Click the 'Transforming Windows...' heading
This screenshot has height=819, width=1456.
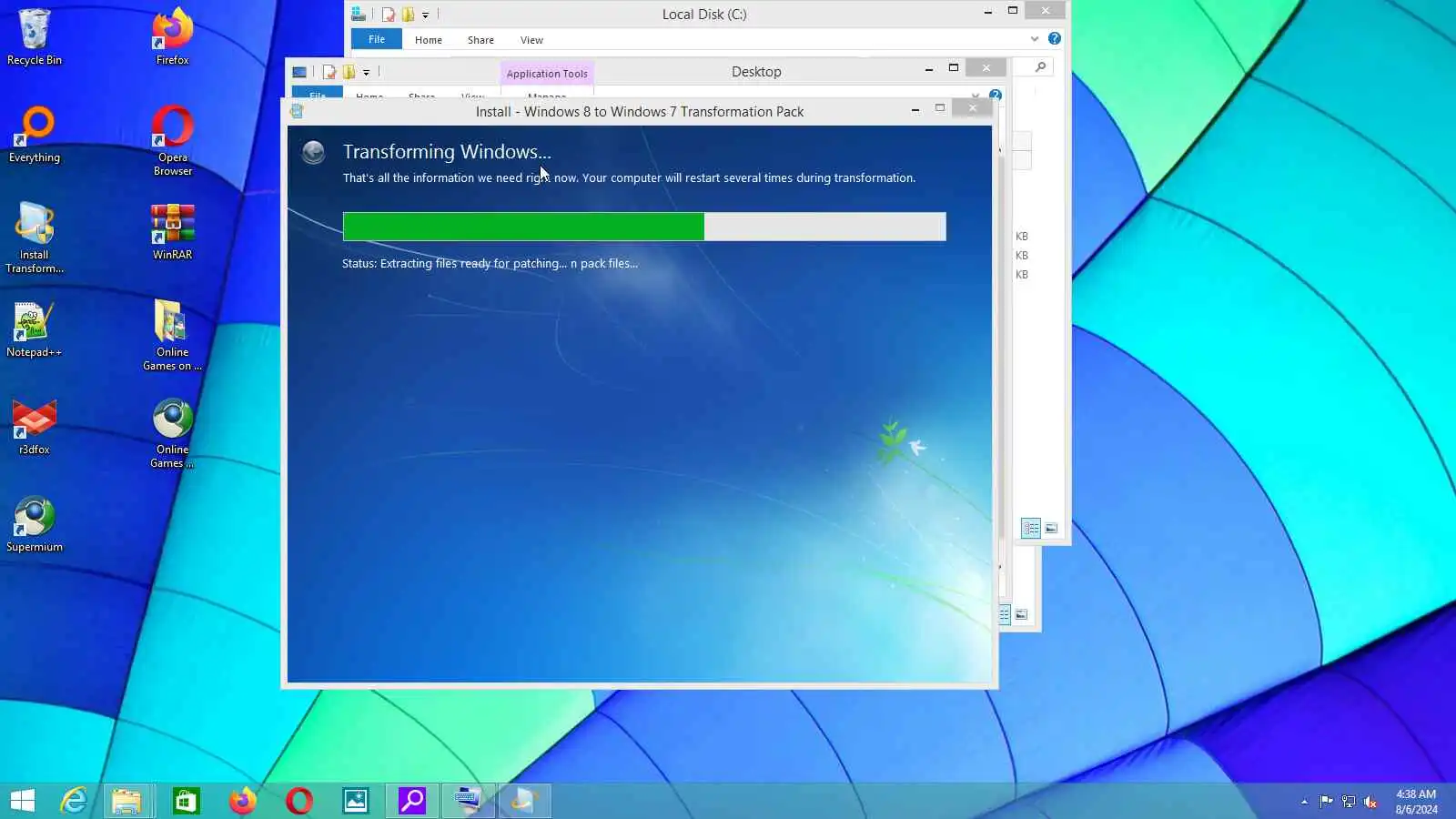tap(447, 152)
